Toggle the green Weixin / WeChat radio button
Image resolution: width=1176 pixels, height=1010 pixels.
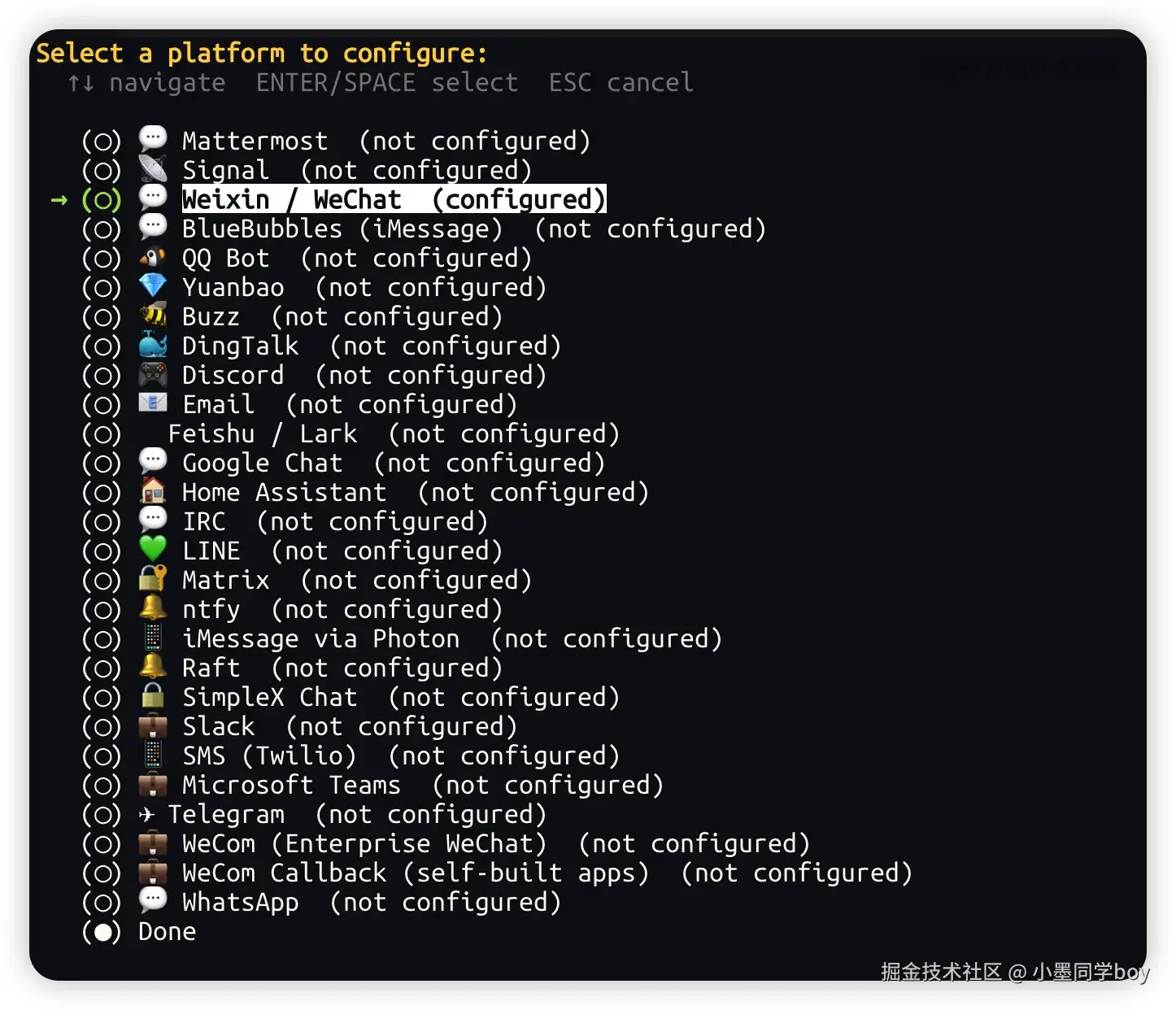pyautogui.click(x=102, y=200)
